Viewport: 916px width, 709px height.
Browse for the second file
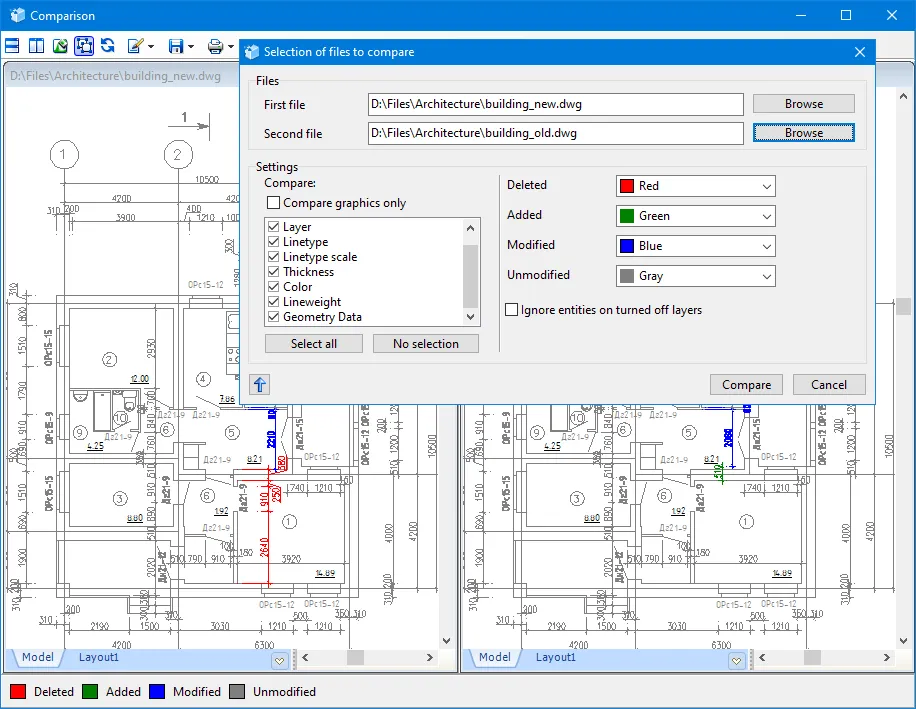pyautogui.click(x=804, y=133)
